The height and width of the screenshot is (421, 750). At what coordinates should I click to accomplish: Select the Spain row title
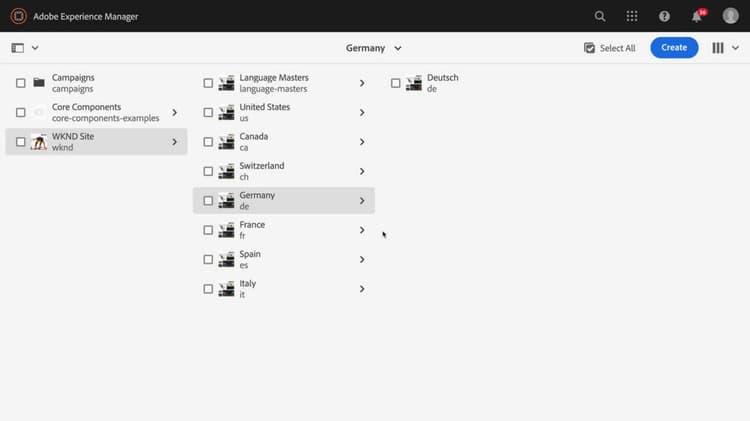250,254
